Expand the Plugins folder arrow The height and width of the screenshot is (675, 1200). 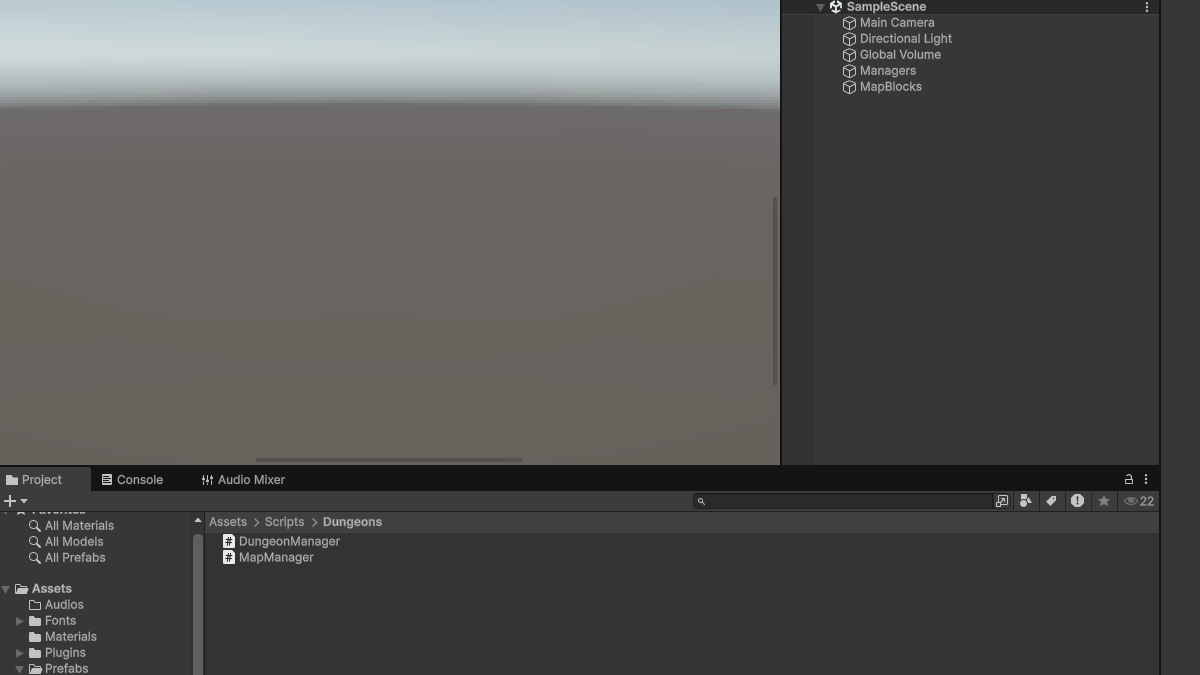pyautogui.click(x=19, y=653)
